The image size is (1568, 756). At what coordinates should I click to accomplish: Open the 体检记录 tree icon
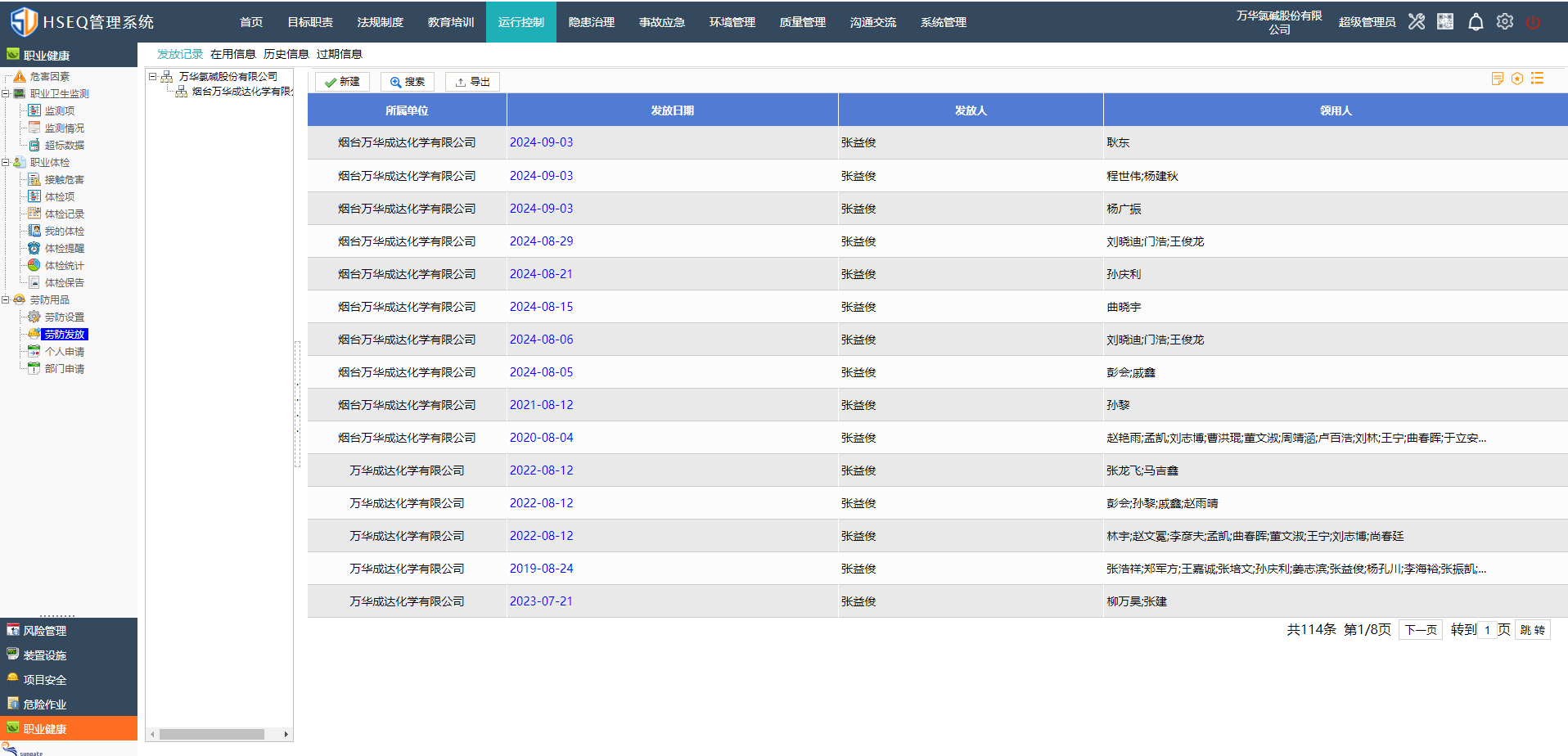click(x=34, y=214)
